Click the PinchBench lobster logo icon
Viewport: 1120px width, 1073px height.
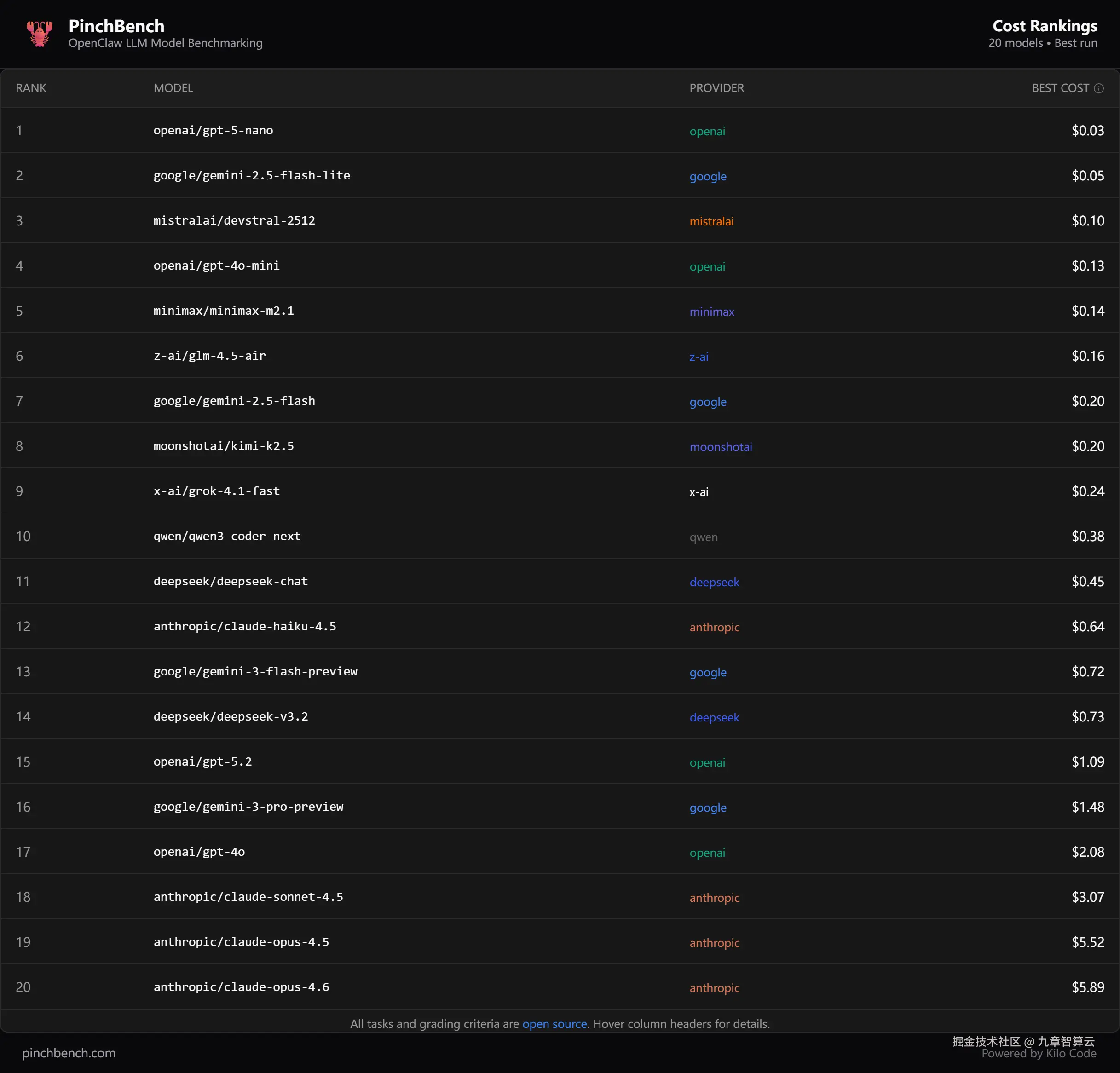tap(40, 34)
